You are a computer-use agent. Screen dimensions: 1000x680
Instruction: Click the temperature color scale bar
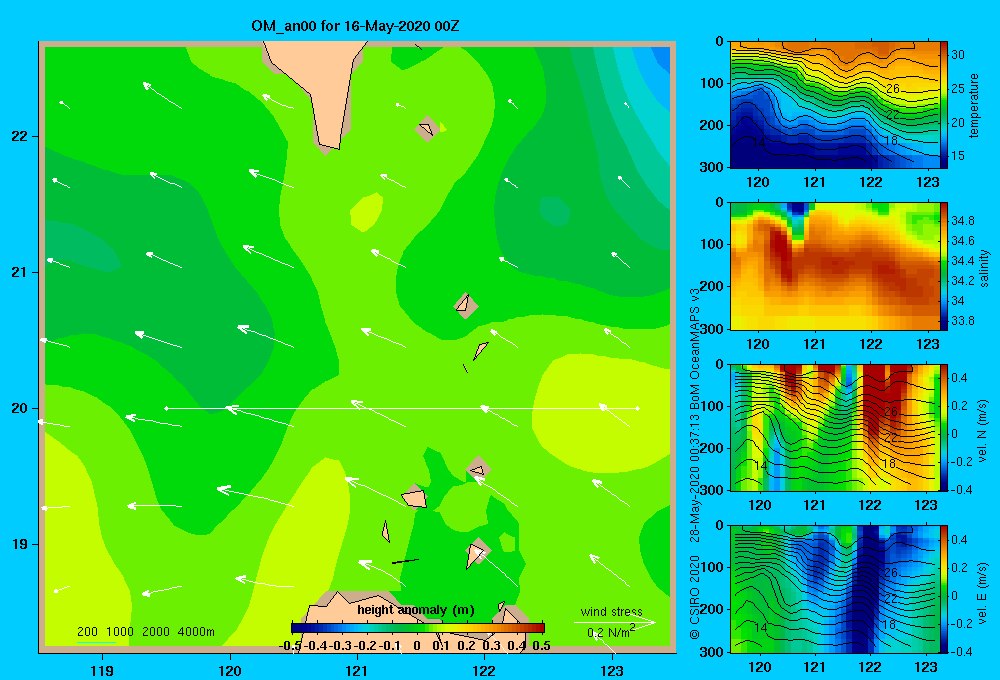point(944,105)
